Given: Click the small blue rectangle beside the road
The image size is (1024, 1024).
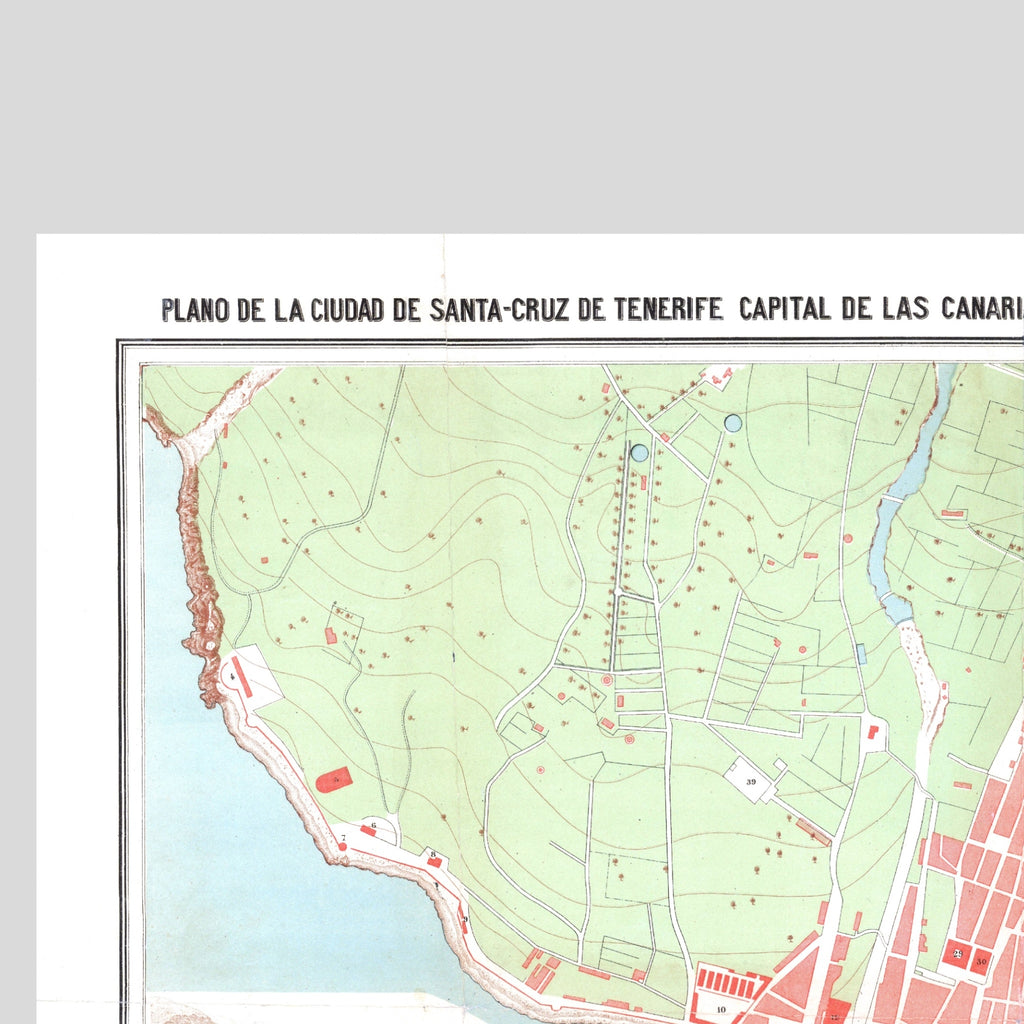Looking at the screenshot, I should (861, 654).
